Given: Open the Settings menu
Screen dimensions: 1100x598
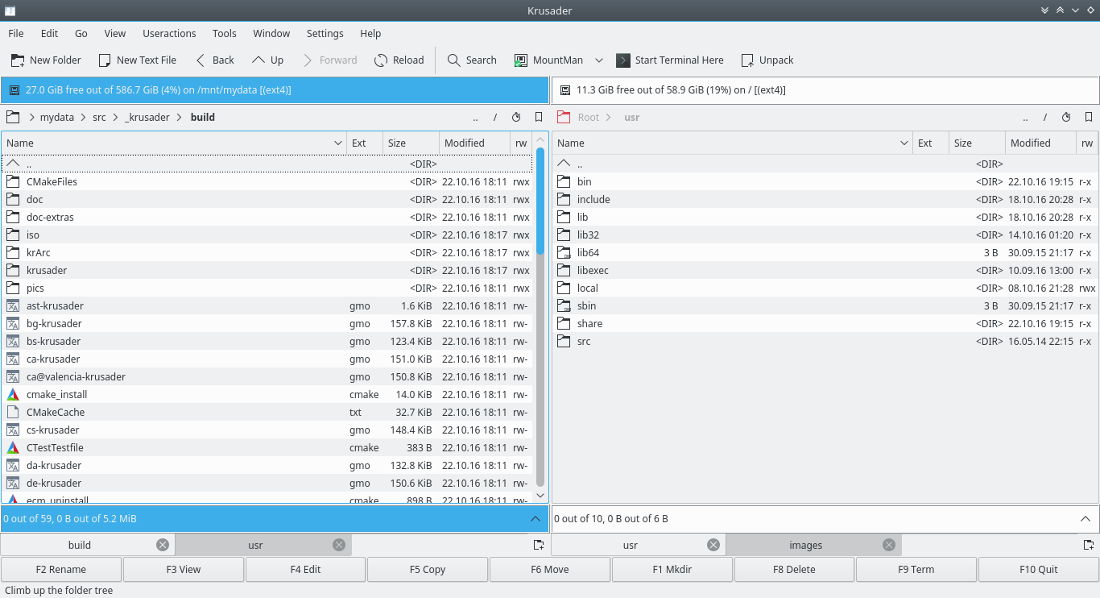Looking at the screenshot, I should pos(325,33).
